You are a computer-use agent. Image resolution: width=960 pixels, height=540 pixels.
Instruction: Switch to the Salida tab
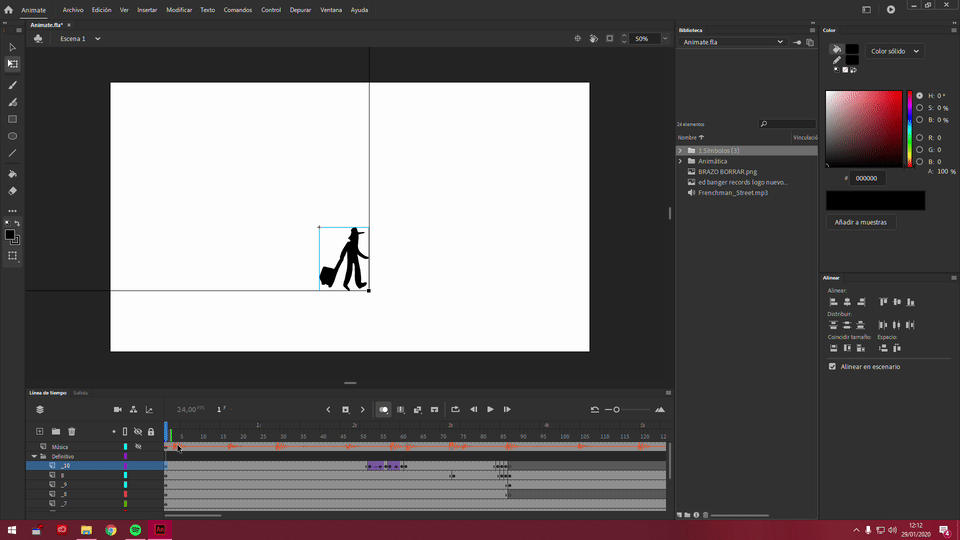click(80, 392)
